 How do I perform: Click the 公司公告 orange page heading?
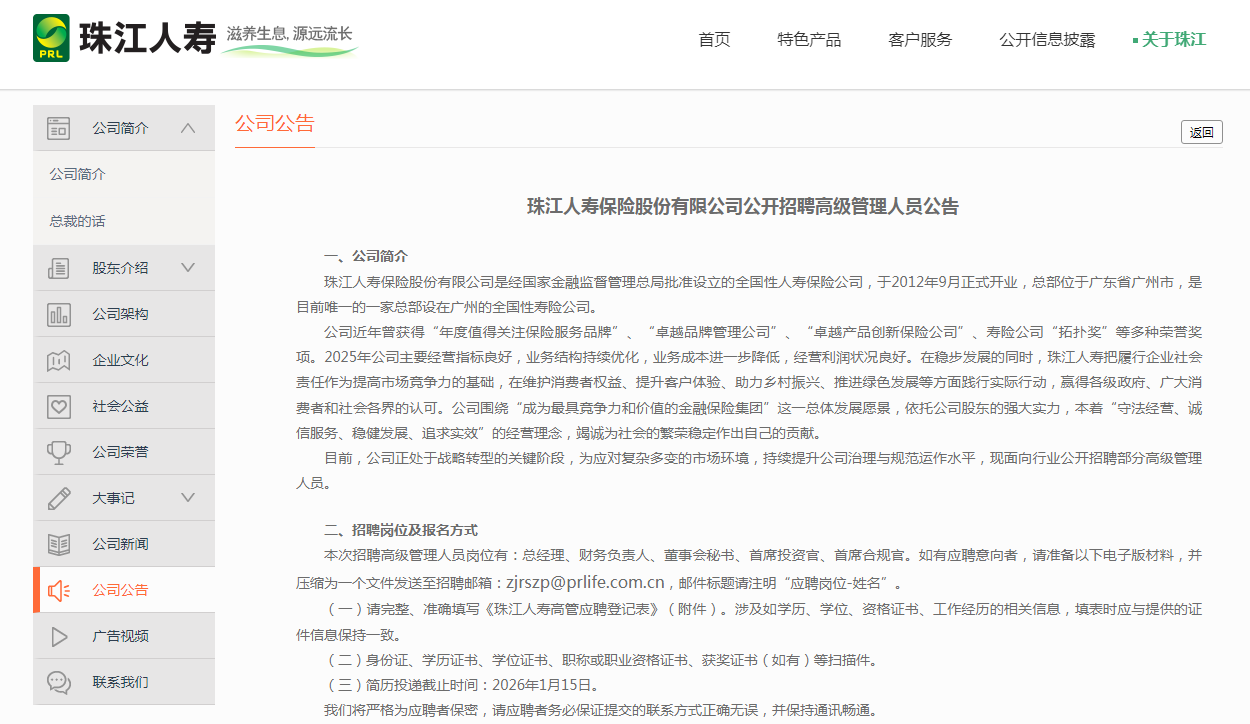click(275, 123)
